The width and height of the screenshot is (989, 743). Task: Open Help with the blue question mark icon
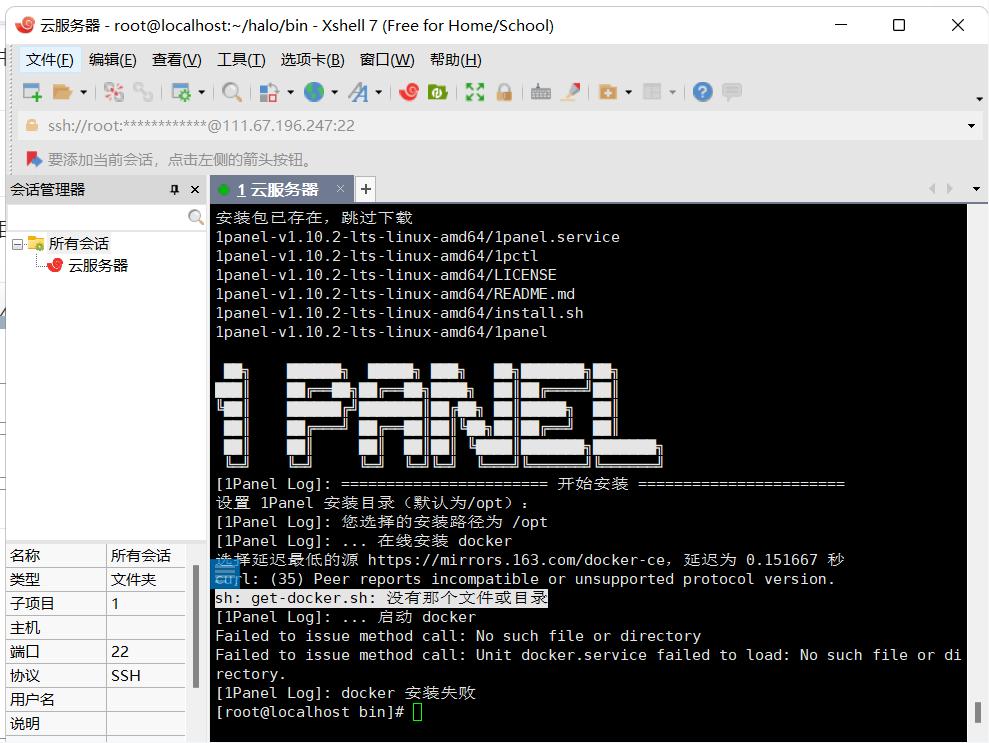(703, 92)
